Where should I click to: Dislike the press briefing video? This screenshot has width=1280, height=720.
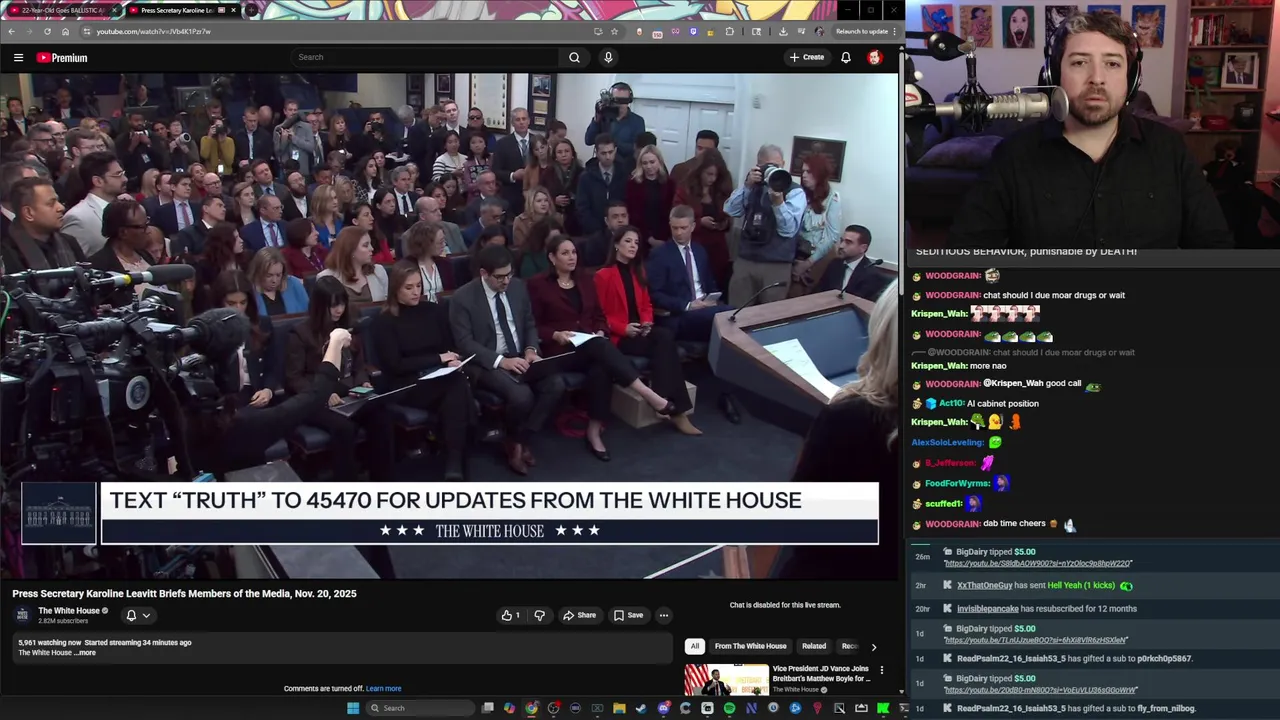tap(539, 615)
